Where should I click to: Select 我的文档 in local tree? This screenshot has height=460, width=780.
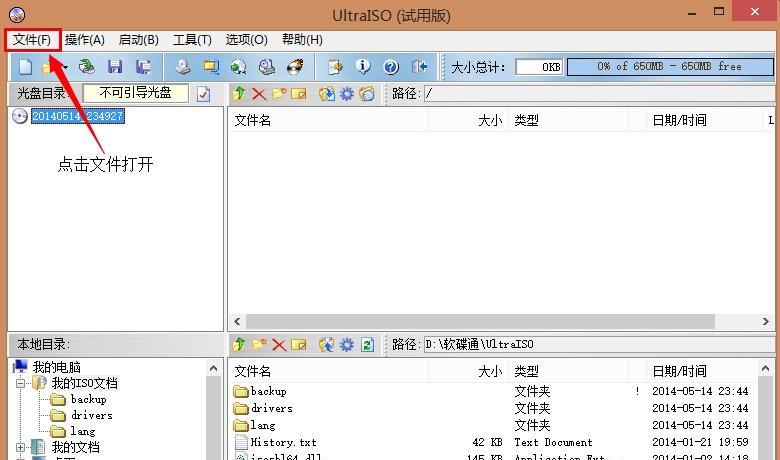coord(76,448)
